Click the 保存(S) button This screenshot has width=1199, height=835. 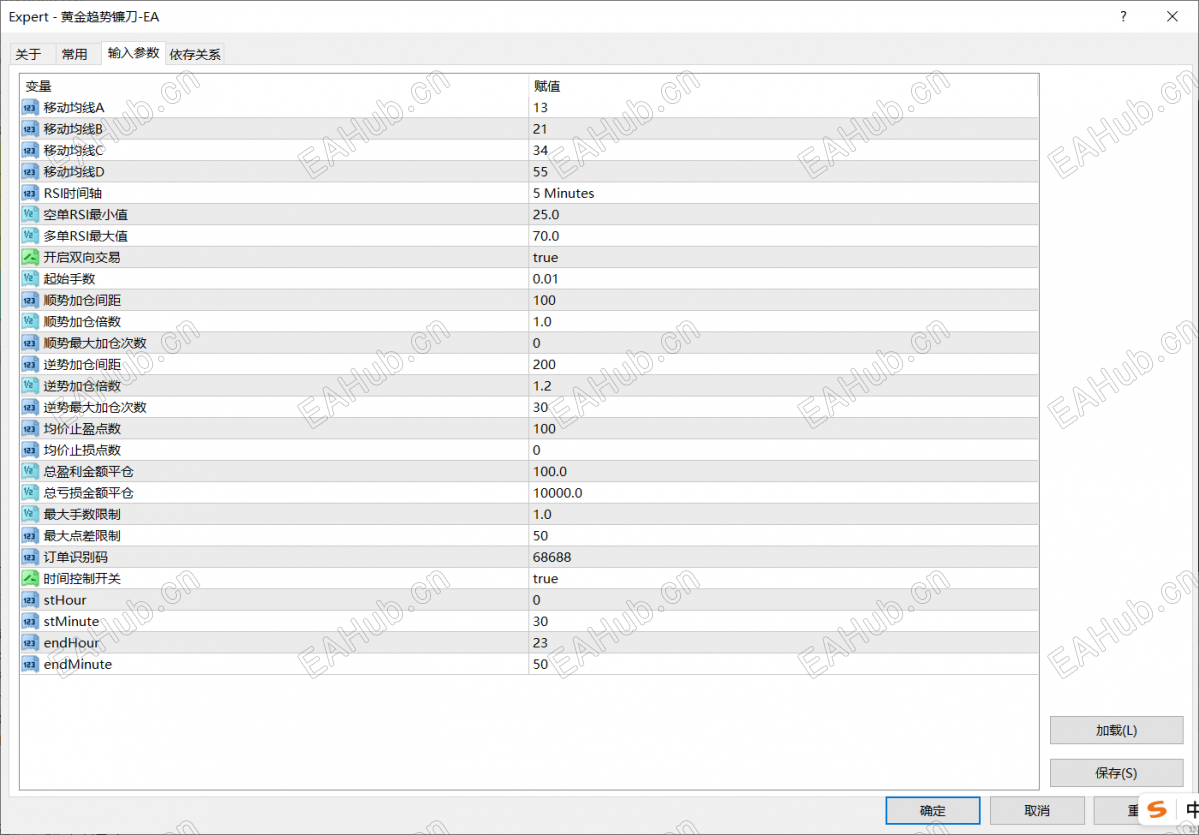coord(1116,773)
